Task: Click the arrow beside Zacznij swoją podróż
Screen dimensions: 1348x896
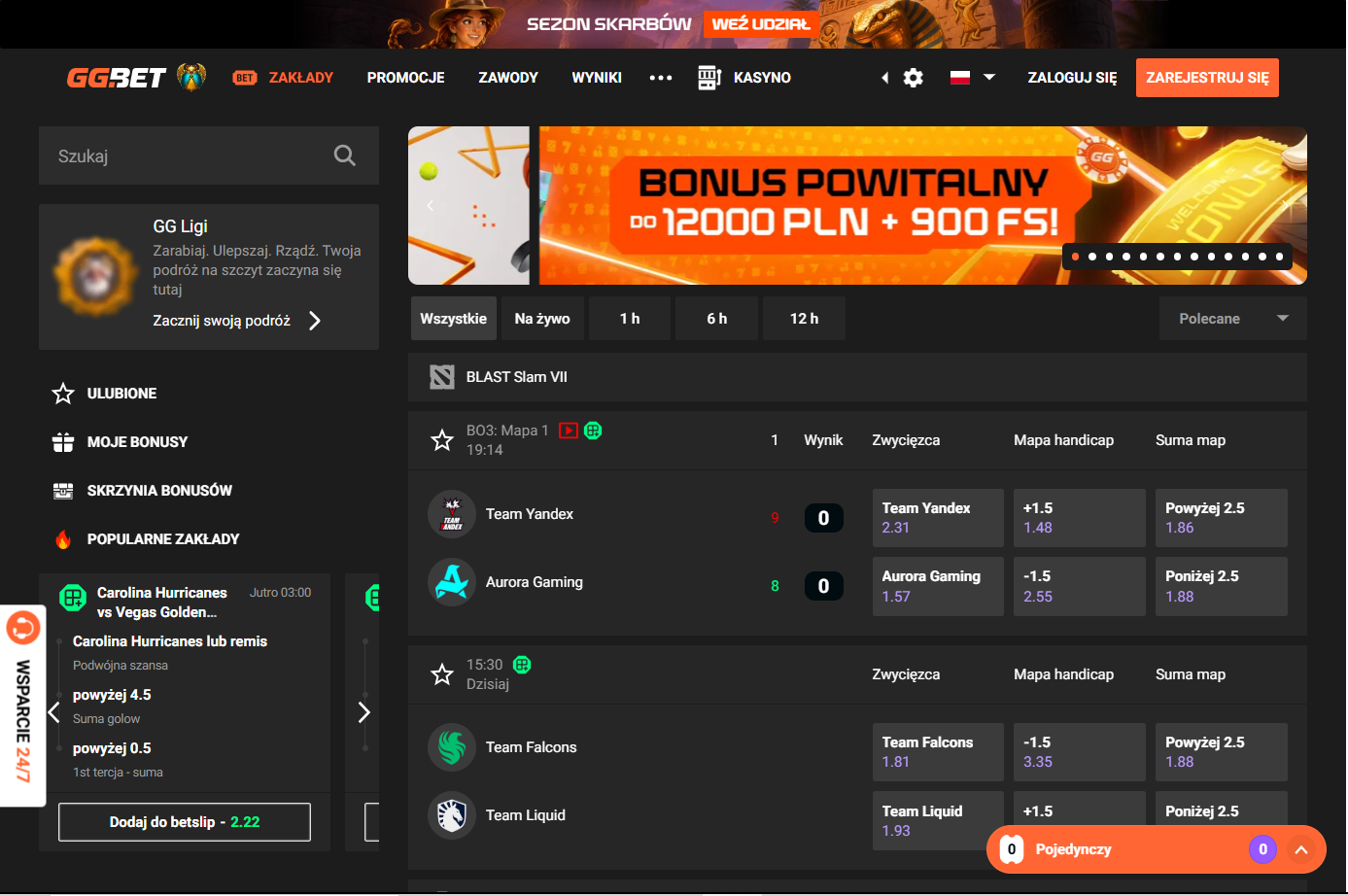Action: [x=314, y=321]
